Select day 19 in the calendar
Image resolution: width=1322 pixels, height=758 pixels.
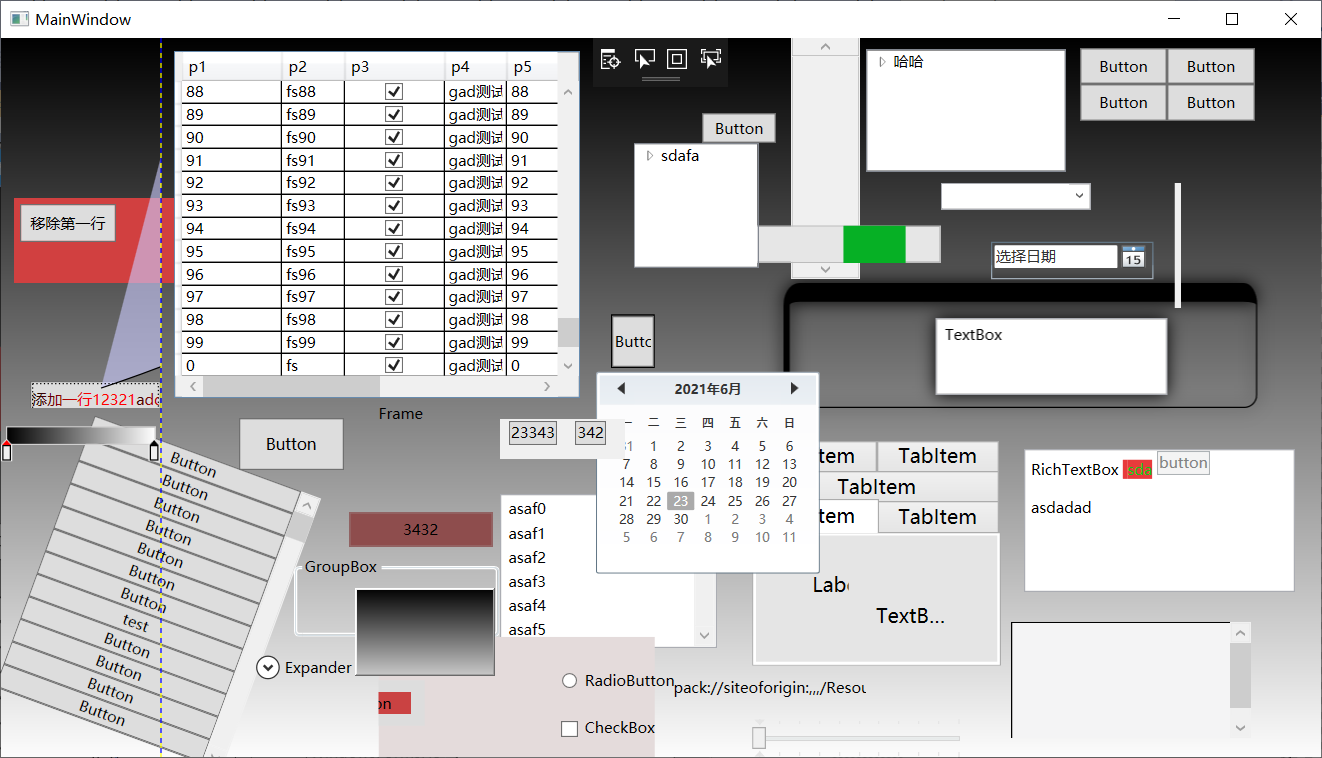click(x=762, y=483)
